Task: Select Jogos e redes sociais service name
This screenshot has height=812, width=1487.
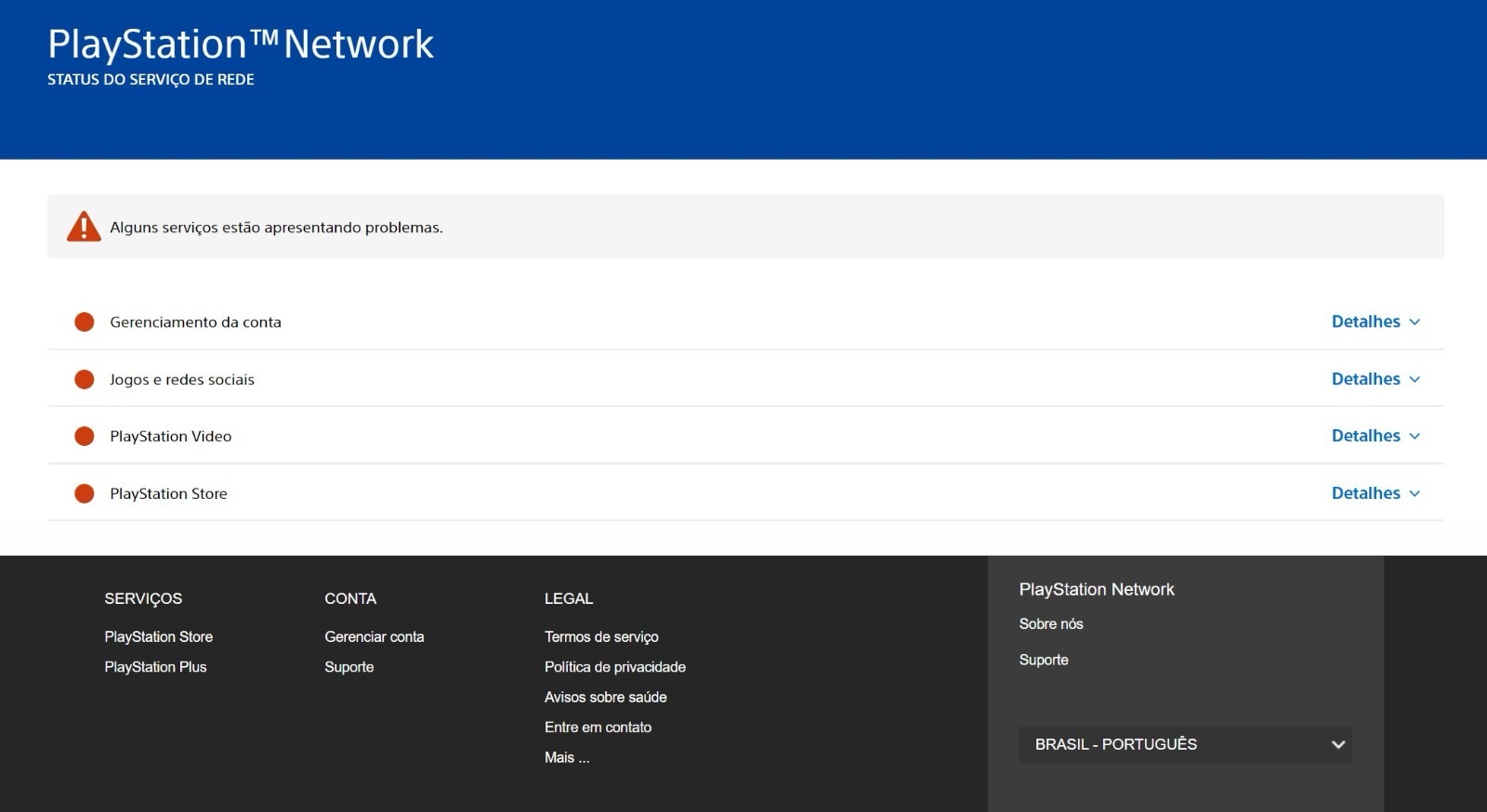Action: (182, 379)
